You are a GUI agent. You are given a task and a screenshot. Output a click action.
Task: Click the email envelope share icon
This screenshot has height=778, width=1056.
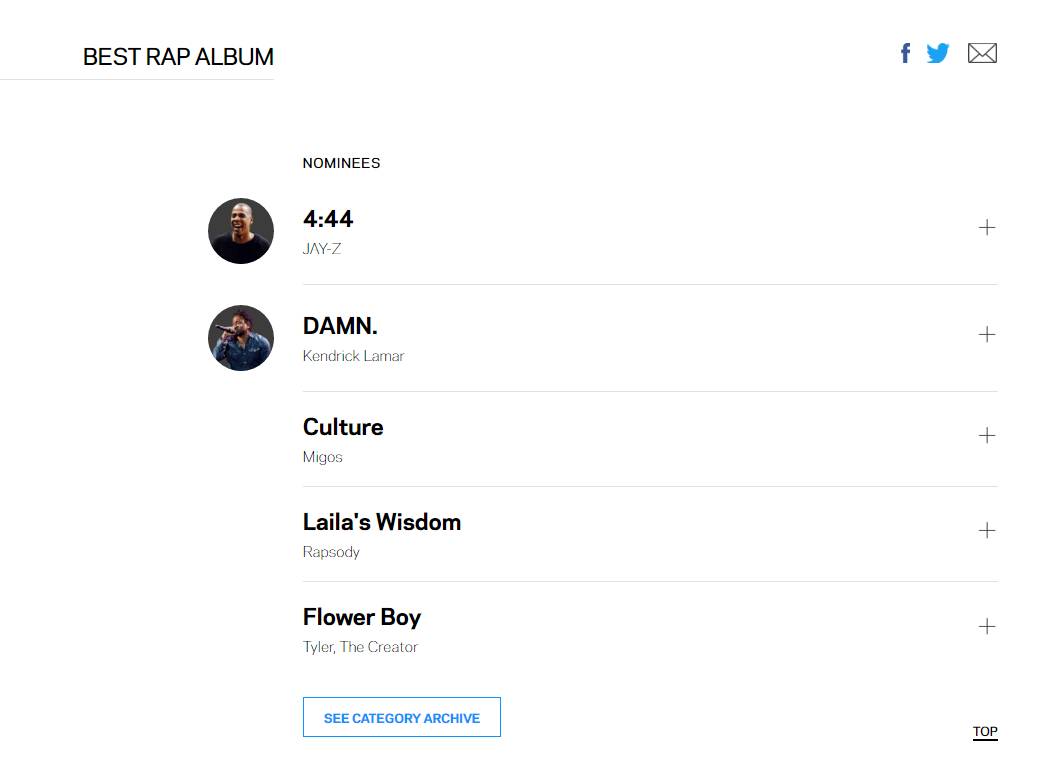(982, 53)
